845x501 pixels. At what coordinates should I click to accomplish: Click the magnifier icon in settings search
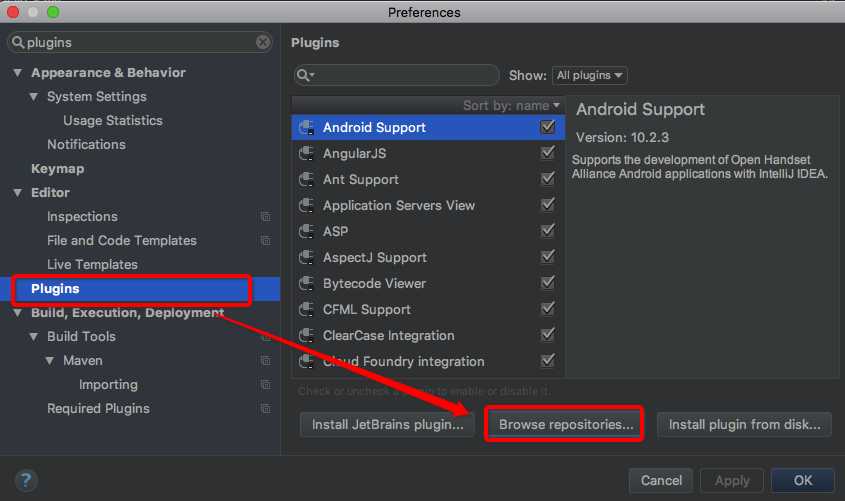[18, 42]
